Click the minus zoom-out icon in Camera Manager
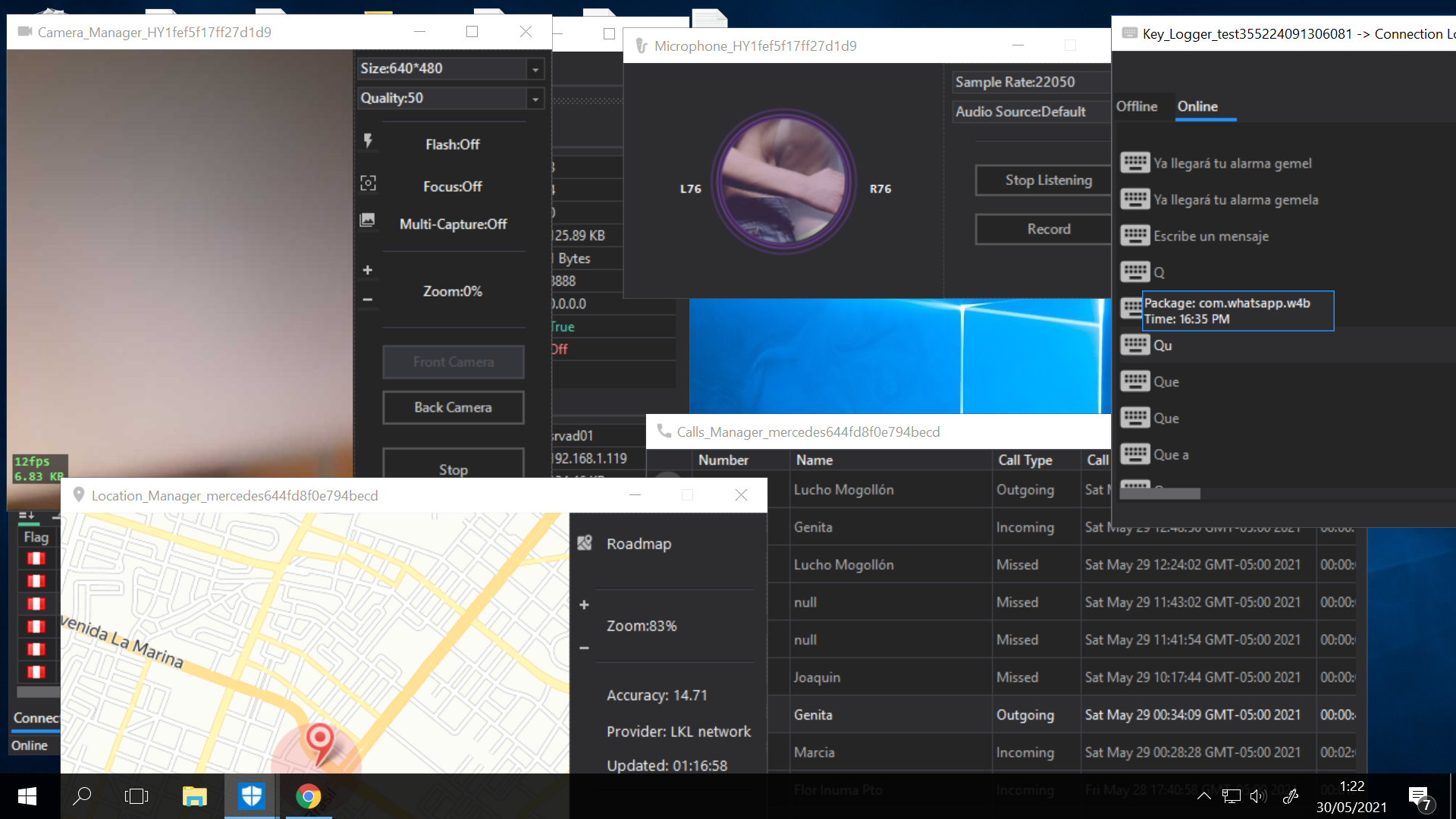The width and height of the screenshot is (1456, 819). (x=368, y=300)
